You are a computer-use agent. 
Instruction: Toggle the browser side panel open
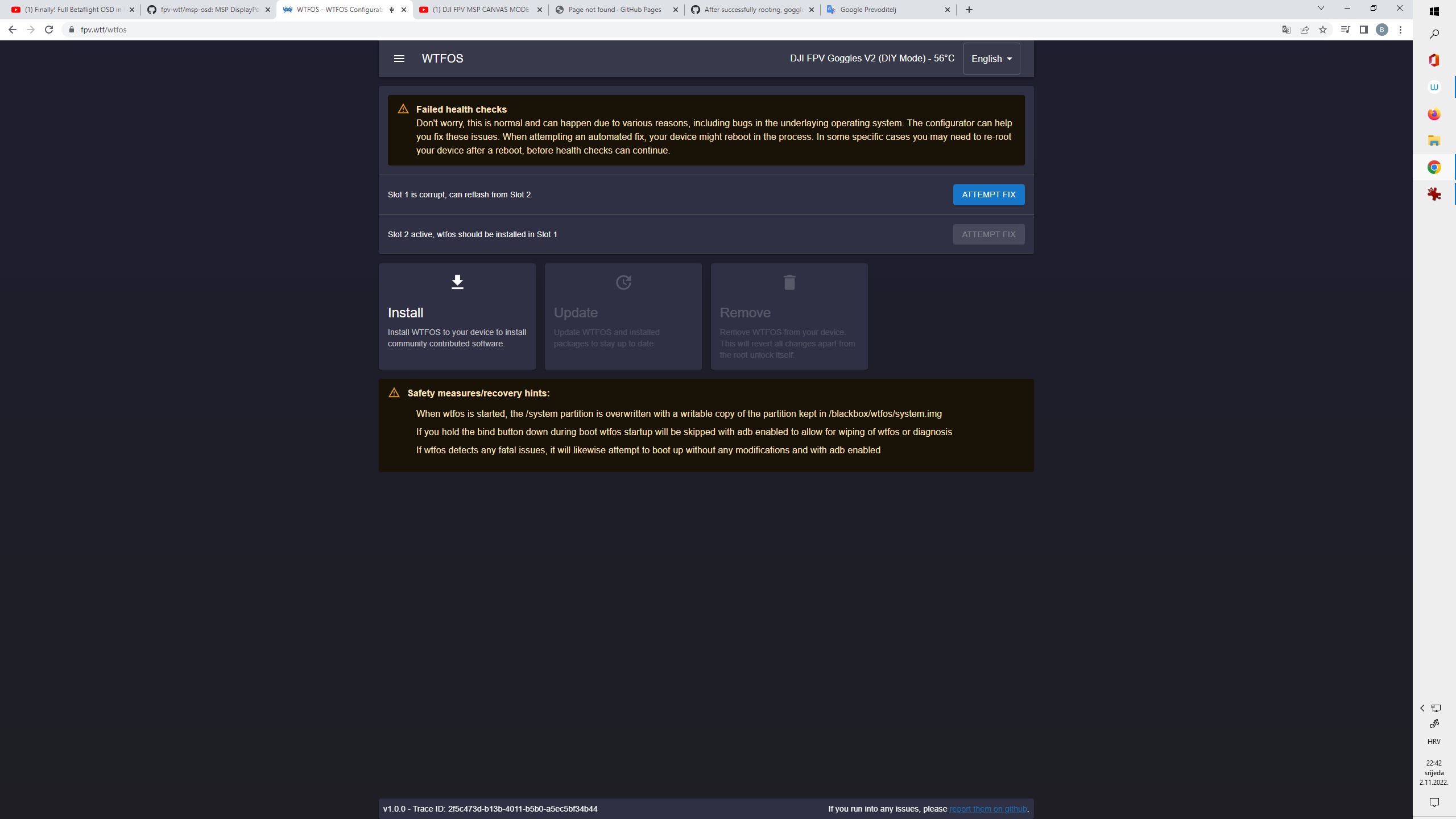(x=1363, y=29)
